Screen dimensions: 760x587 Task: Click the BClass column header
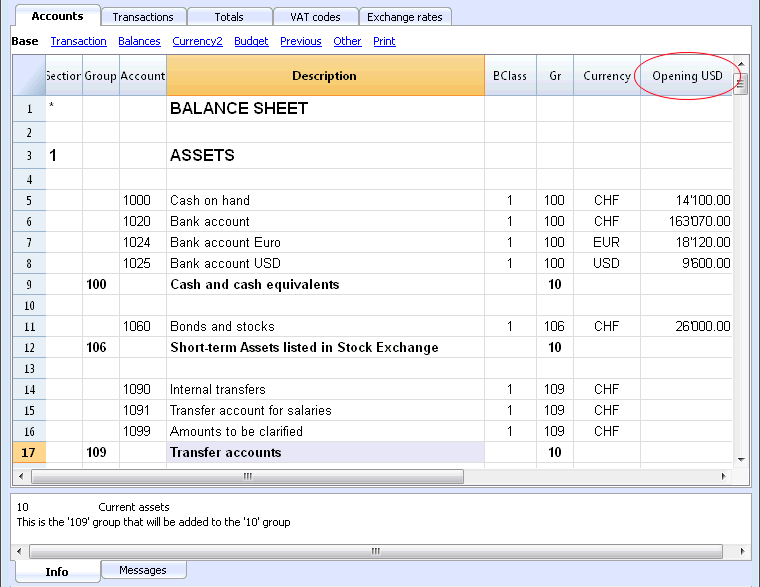pyautogui.click(x=510, y=76)
